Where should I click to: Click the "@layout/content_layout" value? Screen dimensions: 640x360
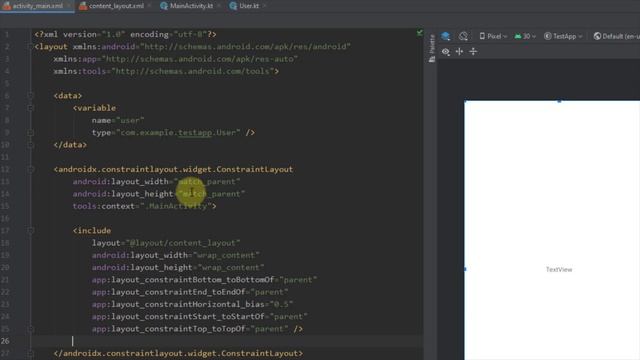coord(183,243)
